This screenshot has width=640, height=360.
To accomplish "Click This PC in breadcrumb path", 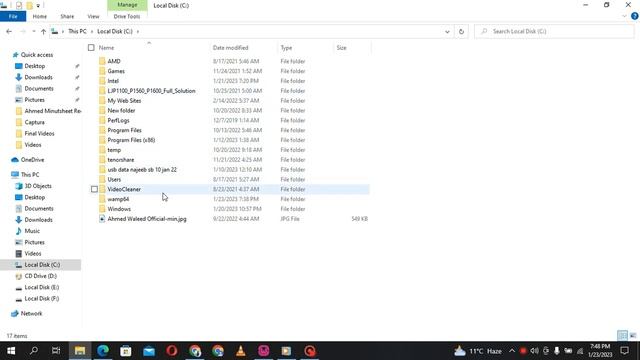I will (77, 31).
